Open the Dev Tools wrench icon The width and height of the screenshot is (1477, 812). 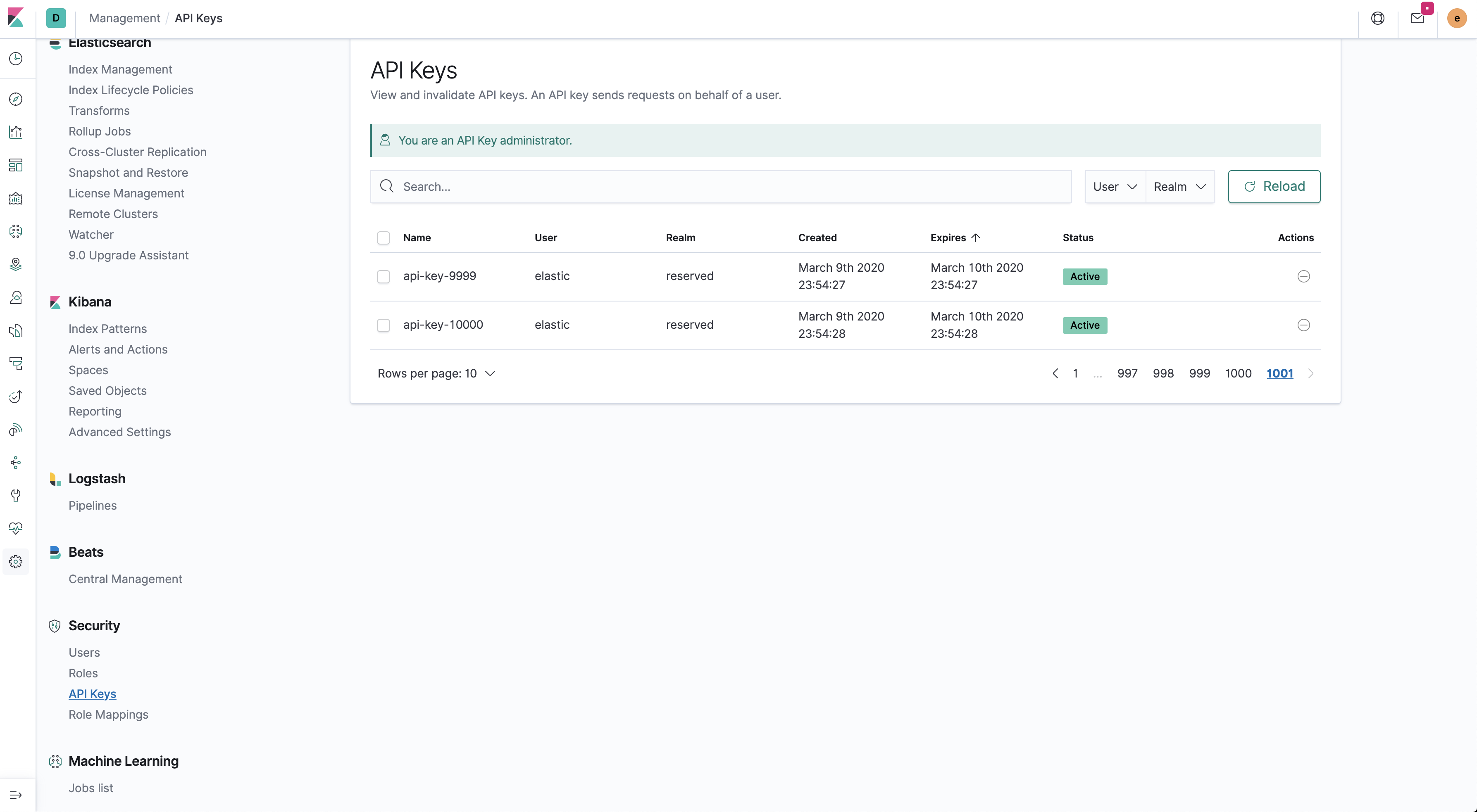(16, 495)
